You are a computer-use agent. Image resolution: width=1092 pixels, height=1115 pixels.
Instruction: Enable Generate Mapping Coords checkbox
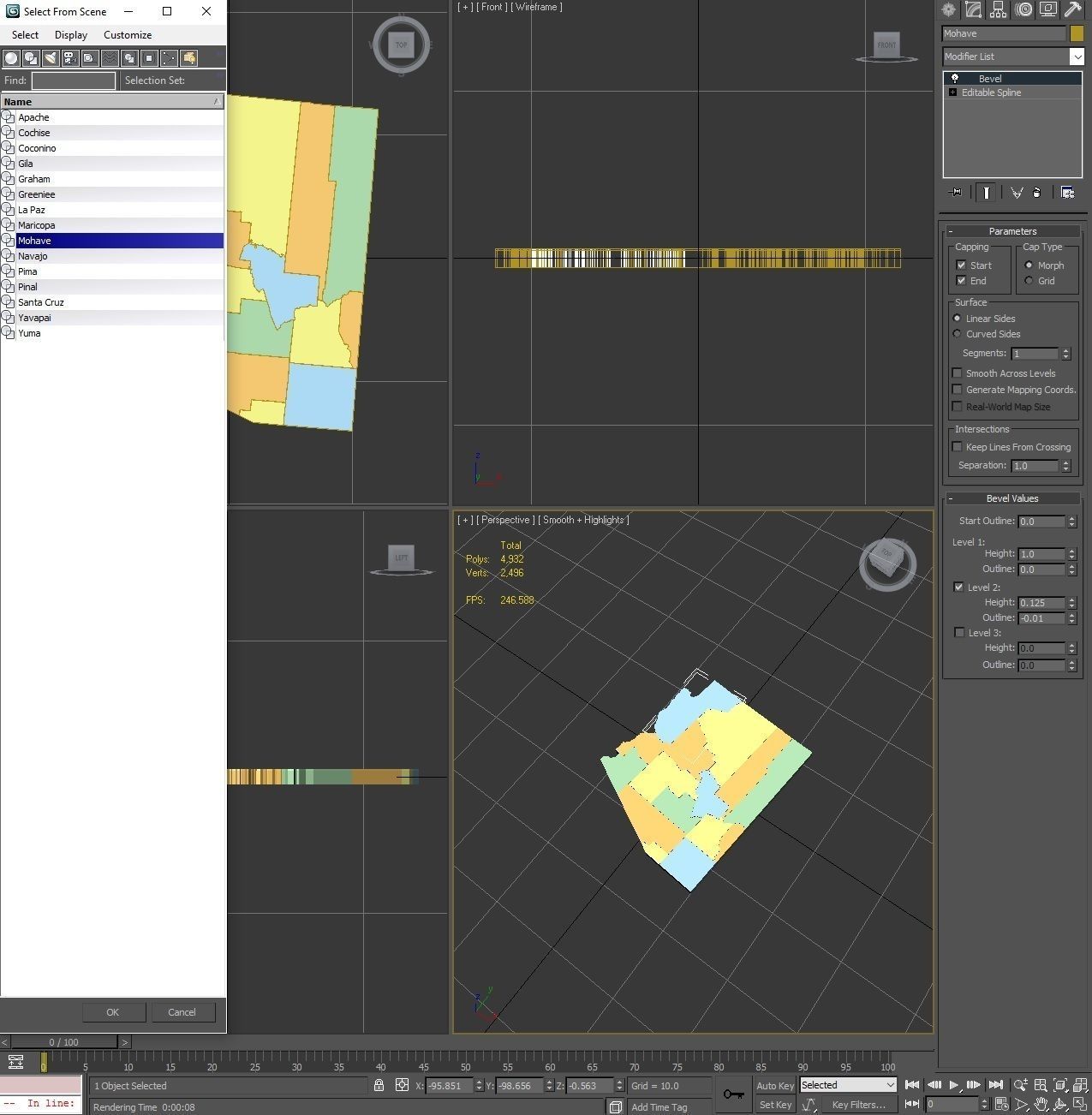point(957,390)
